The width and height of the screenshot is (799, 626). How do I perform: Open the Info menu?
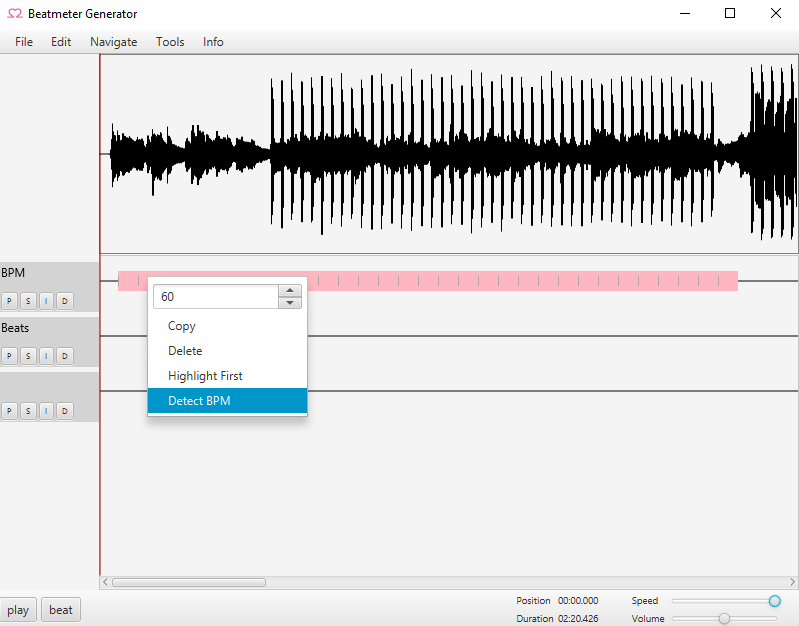213,42
